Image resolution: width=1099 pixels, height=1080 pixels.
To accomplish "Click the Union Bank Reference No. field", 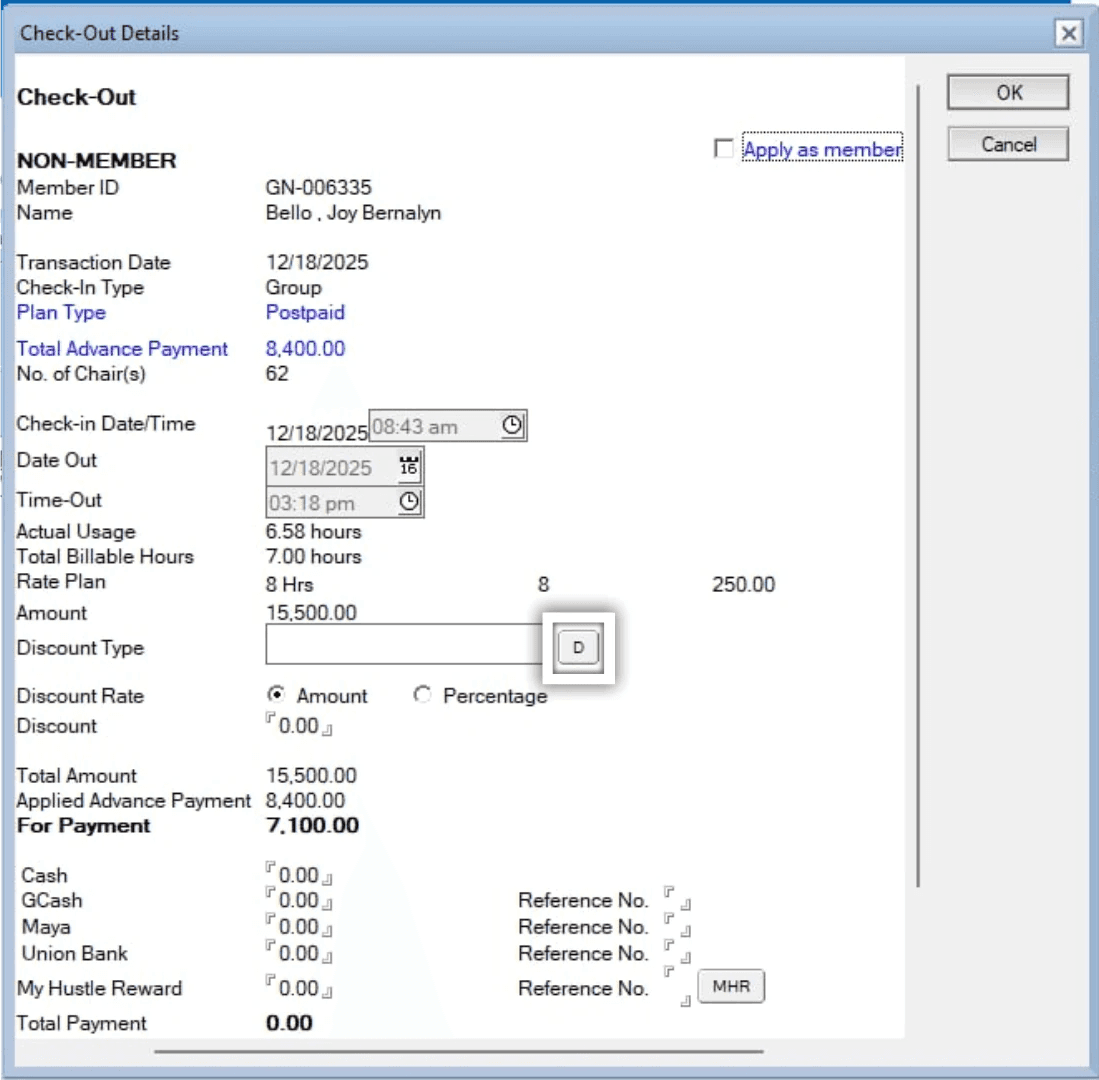I will (678, 952).
